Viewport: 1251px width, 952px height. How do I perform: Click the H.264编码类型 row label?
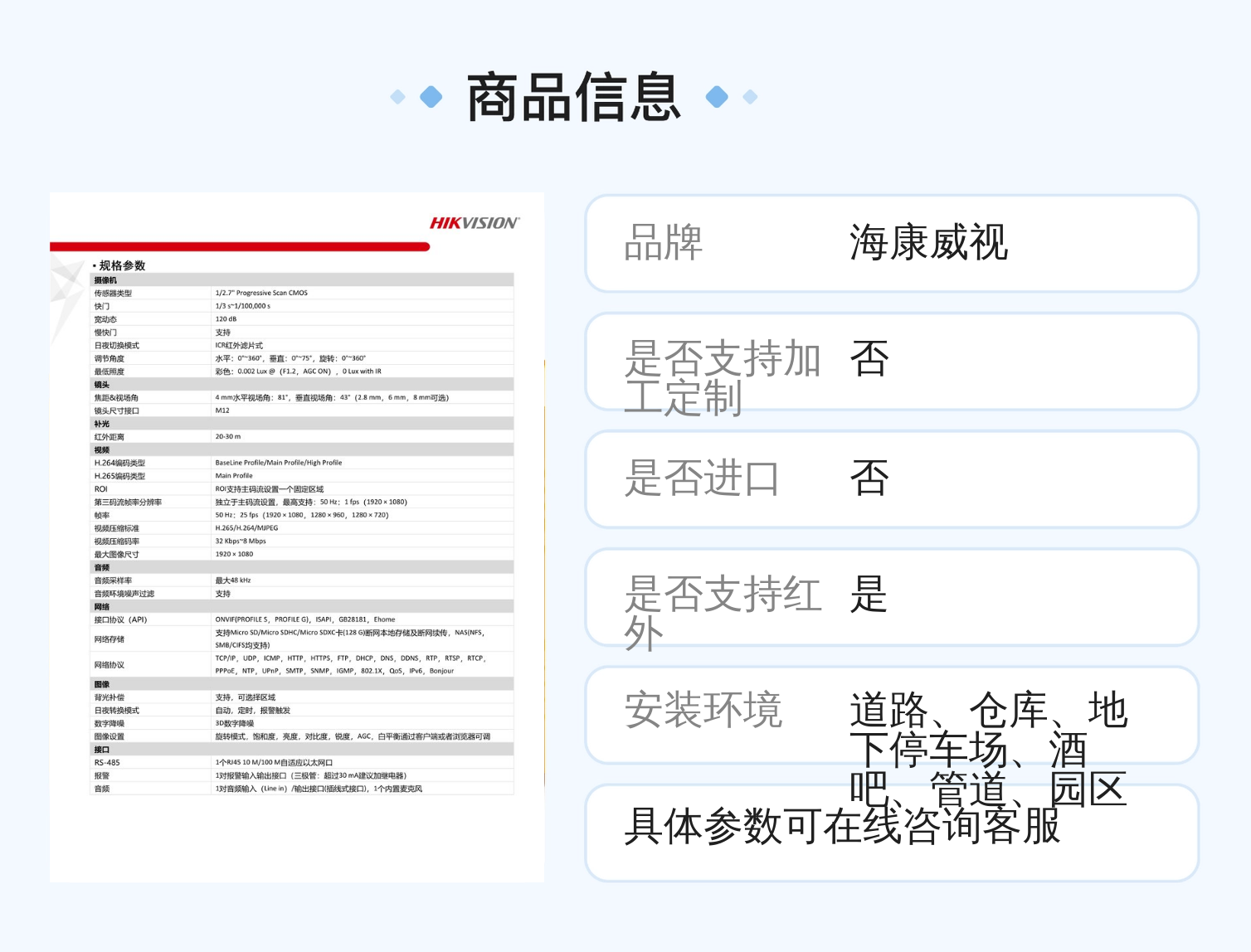tap(119, 463)
